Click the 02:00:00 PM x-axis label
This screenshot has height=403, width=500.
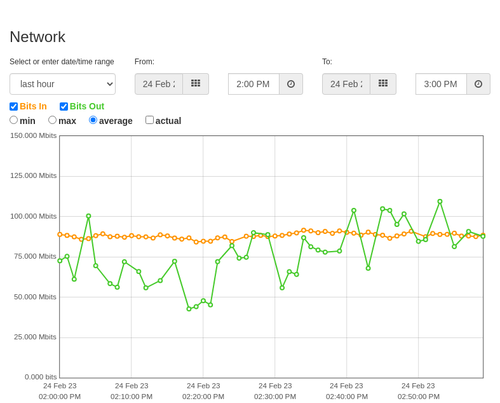pos(60,397)
